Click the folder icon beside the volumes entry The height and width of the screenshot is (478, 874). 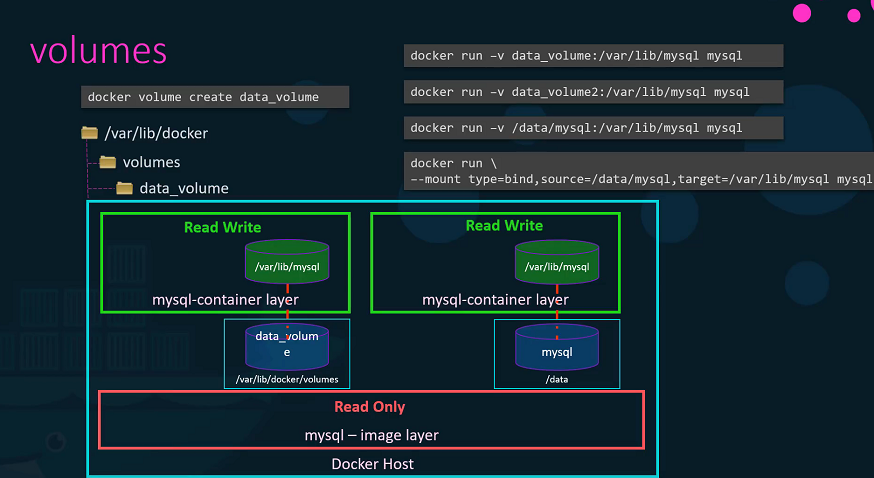[107, 162]
